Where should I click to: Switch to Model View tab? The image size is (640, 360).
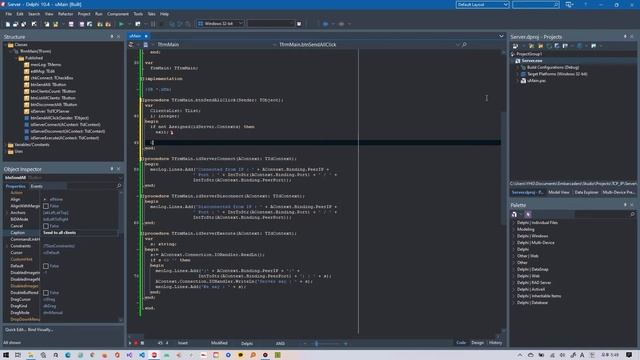point(559,192)
